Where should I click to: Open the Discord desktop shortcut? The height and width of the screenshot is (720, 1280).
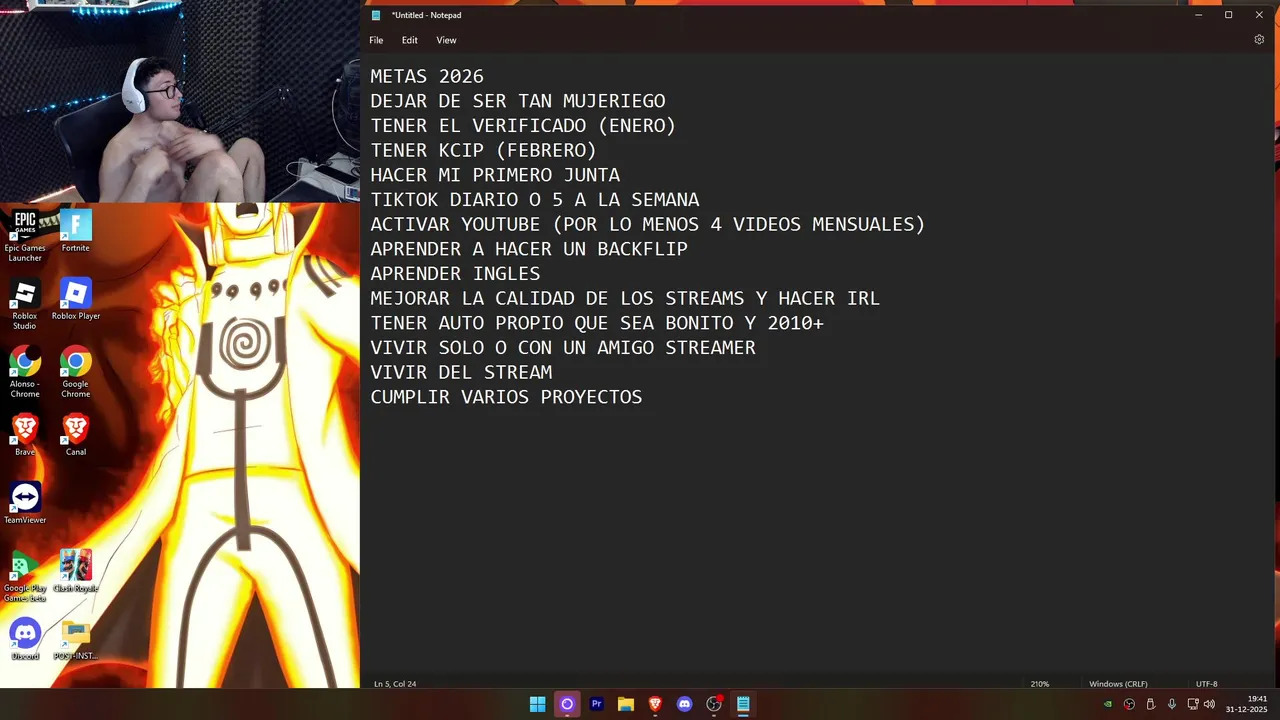[25, 639]
